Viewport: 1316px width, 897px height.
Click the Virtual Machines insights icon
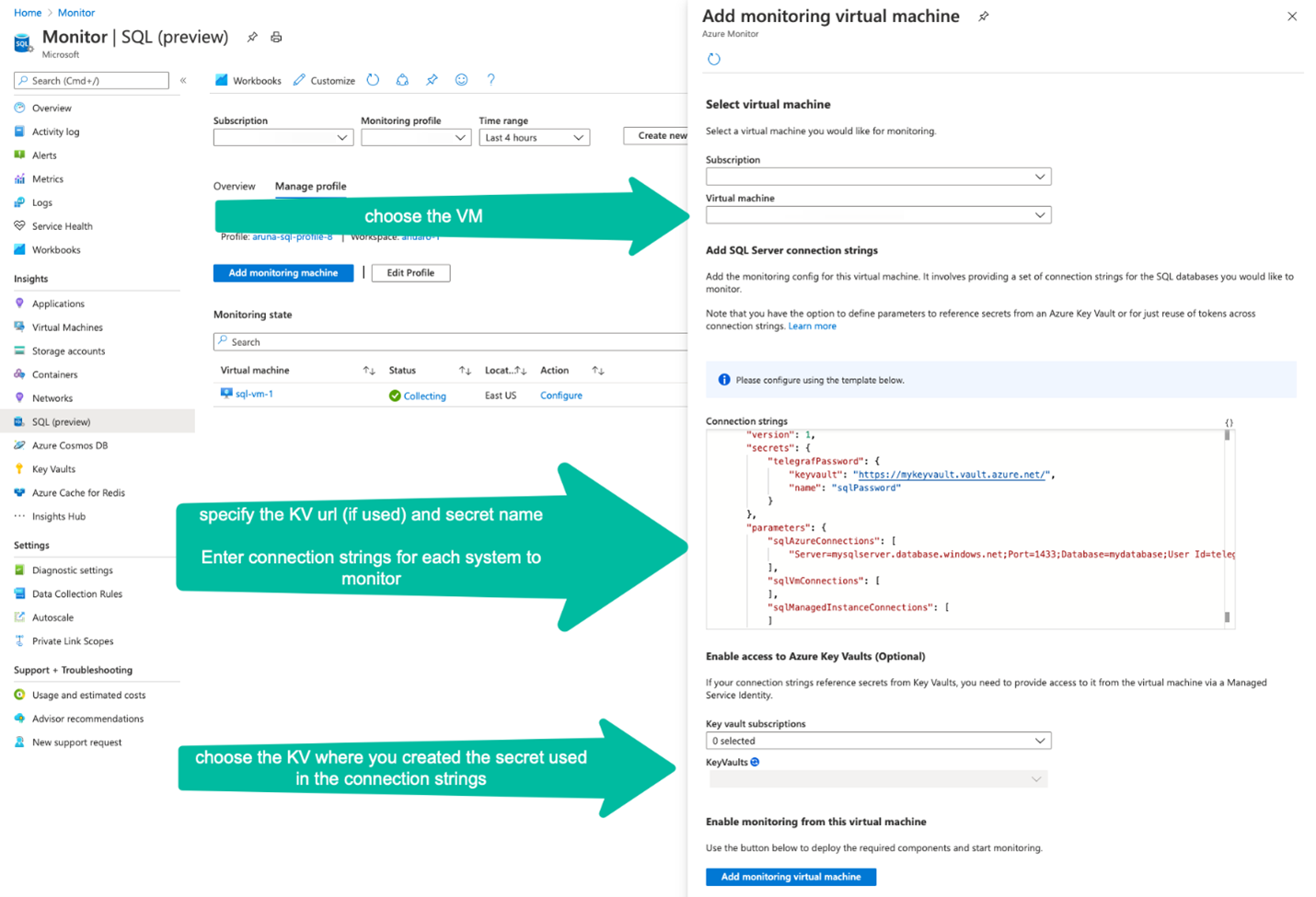(19, 327)
